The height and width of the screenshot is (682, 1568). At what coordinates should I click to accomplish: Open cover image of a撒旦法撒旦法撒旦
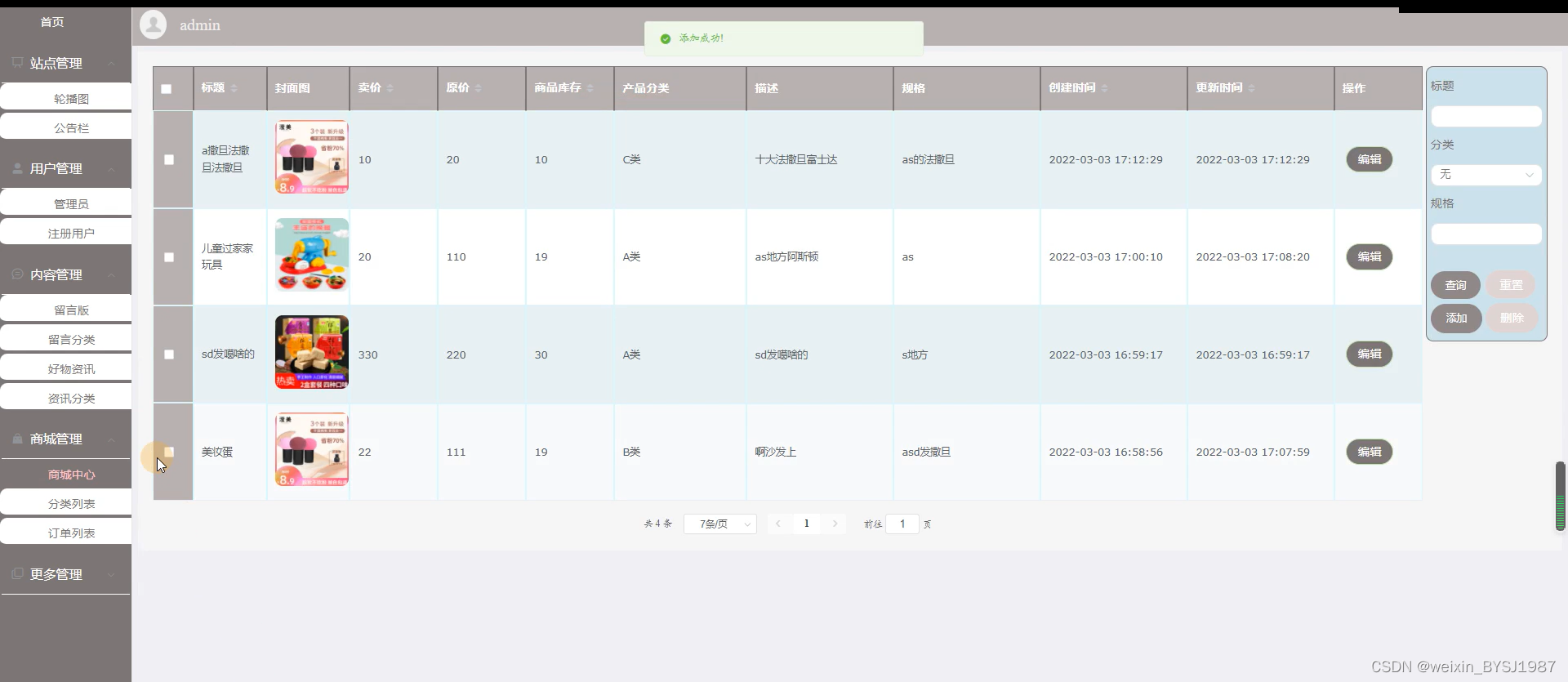click(x=312, y=157)
